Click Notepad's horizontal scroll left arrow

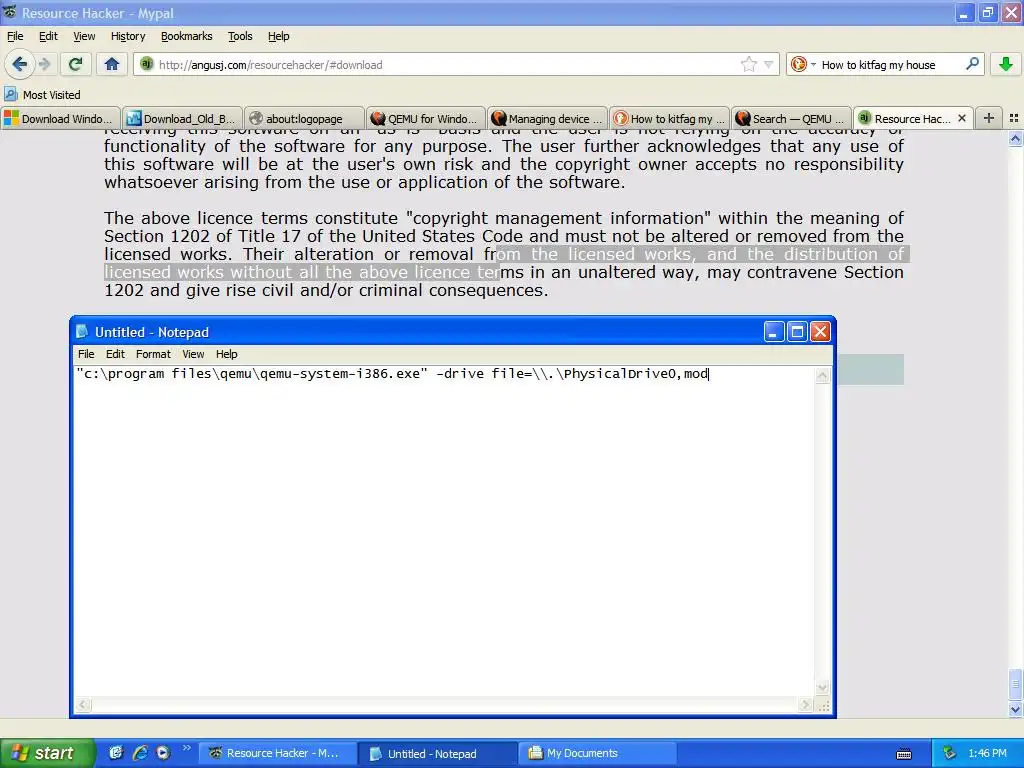82,705
